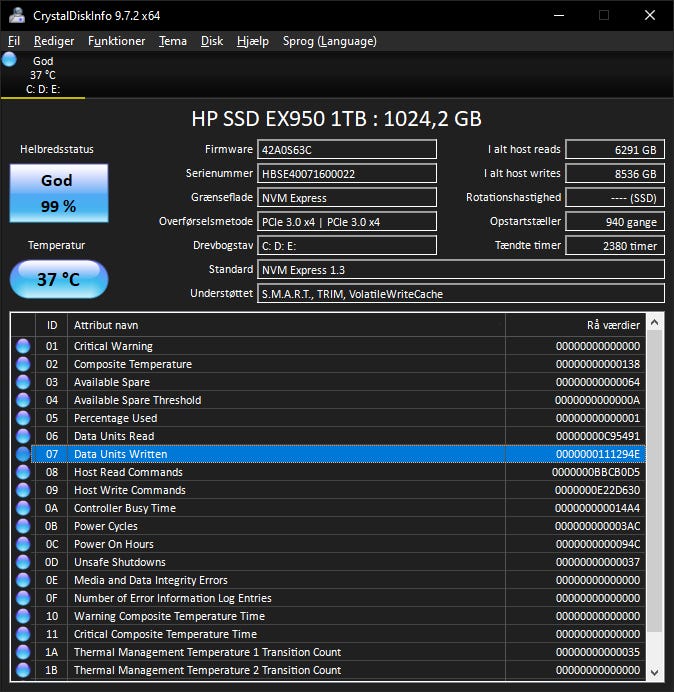Click the scrollbar down arrow in attribute list
The height and width of the screenshot is (692, 674).
(655, 671)
